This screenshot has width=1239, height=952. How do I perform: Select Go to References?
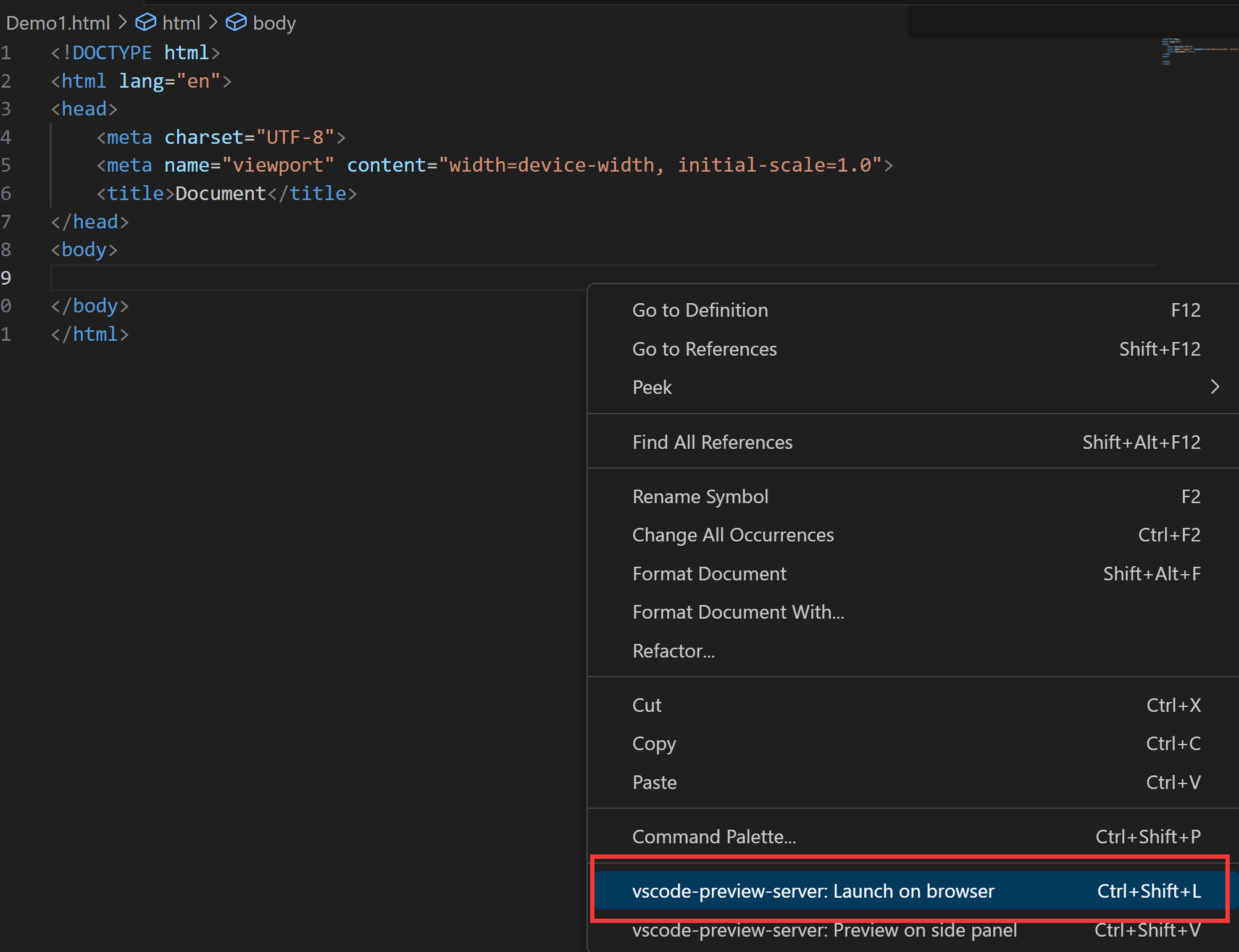tap(704, 349)
